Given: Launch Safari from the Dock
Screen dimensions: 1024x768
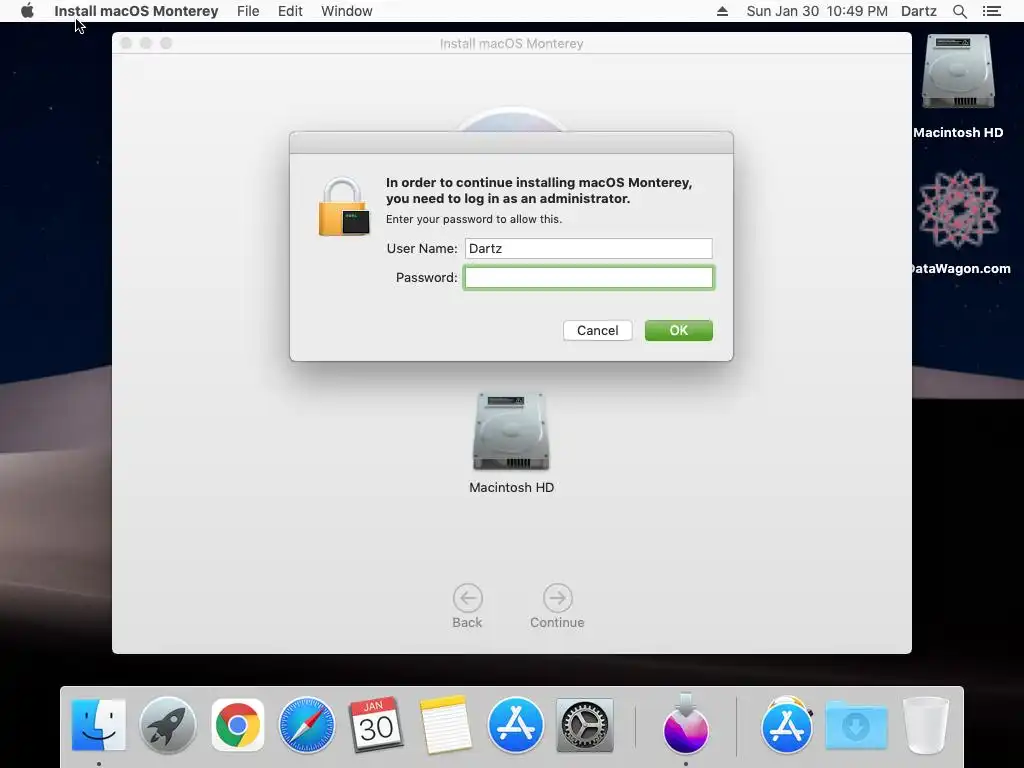Looking at the screenshot, I should 306,725.
